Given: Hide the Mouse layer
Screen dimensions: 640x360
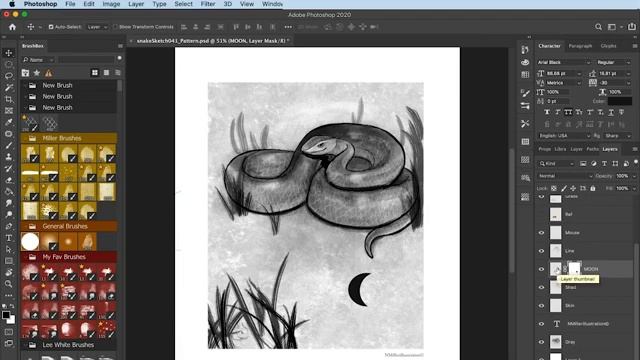Looking at the screenshot, I should point(542,233).
